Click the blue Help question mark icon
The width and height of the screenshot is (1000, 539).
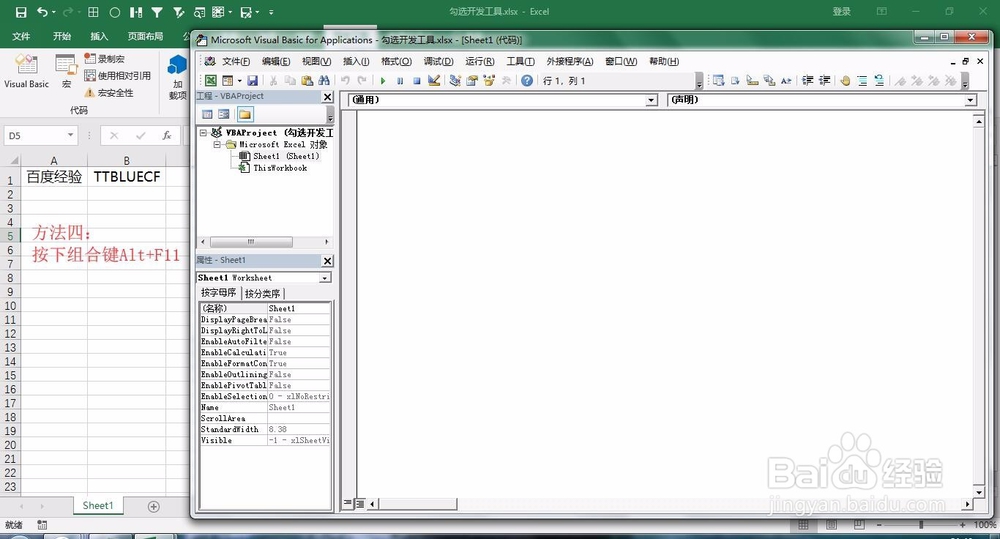point(527,80)
